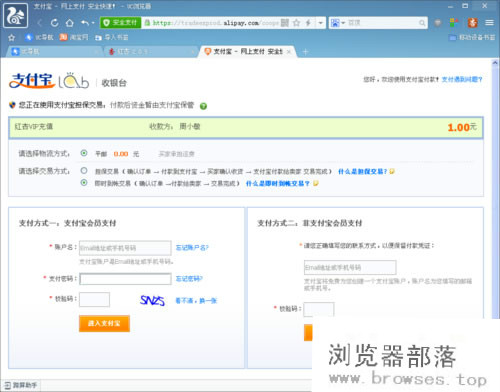500x392 pixels.
Task: Click the 1.00元 amount text
Action: (462, 127)
